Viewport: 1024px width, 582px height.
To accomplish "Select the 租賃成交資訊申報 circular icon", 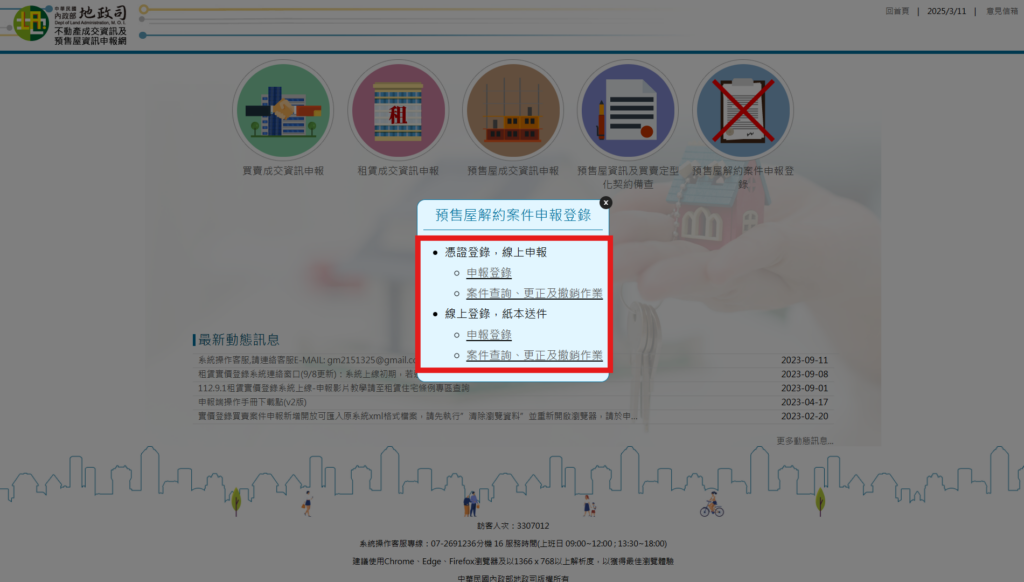I will pos(398,110).
